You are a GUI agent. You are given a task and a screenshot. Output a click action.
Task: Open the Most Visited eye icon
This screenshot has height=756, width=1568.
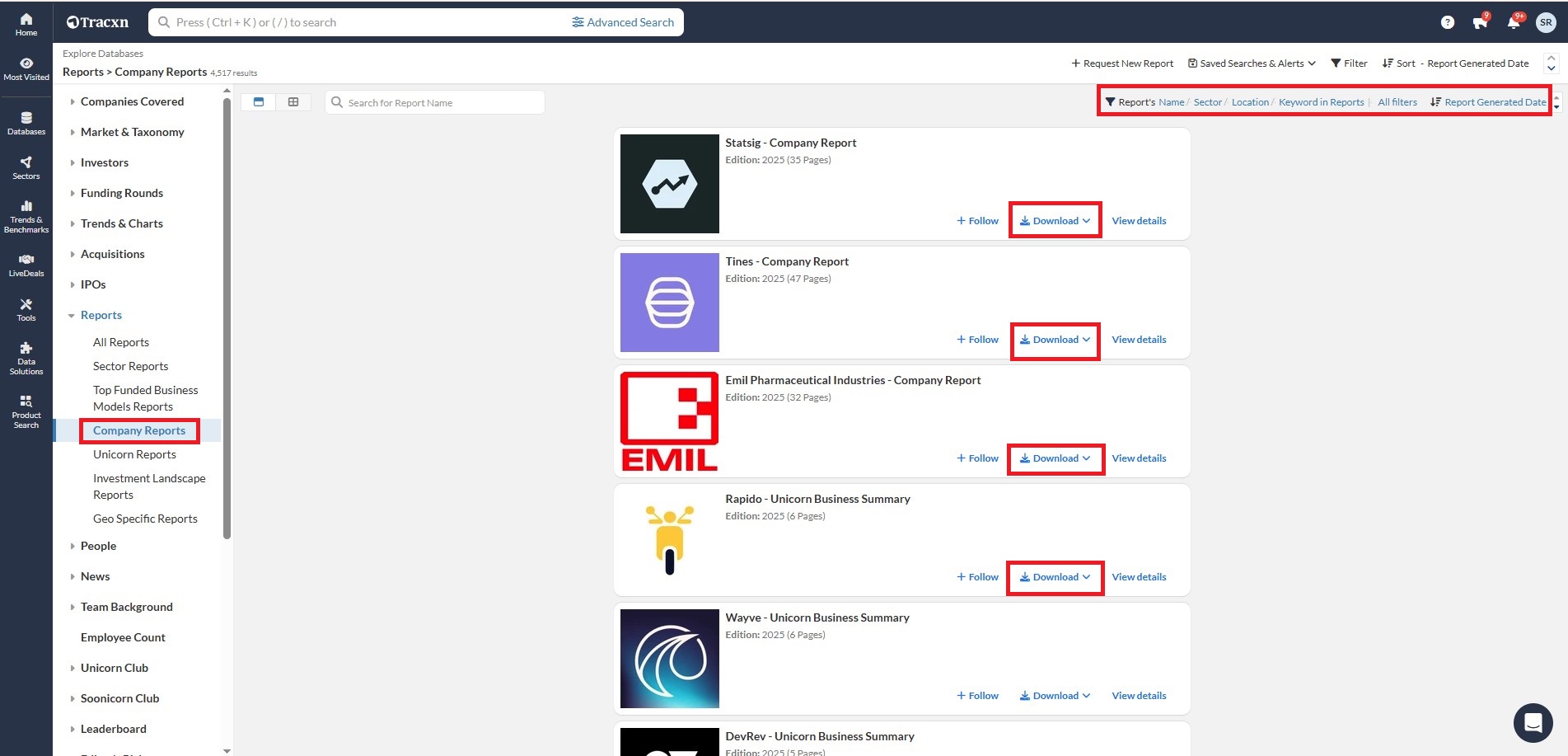(x=26, y=68)
